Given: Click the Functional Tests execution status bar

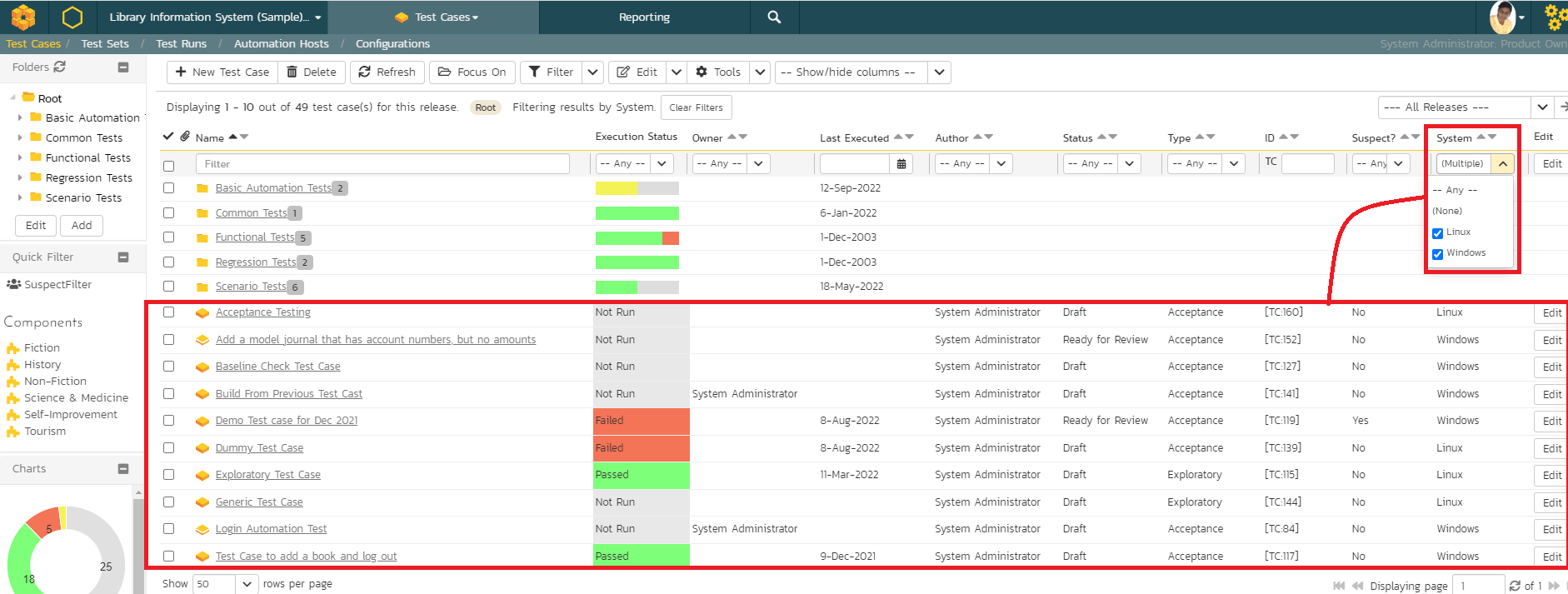Looking at the screenshot, I should pos(637,238).
